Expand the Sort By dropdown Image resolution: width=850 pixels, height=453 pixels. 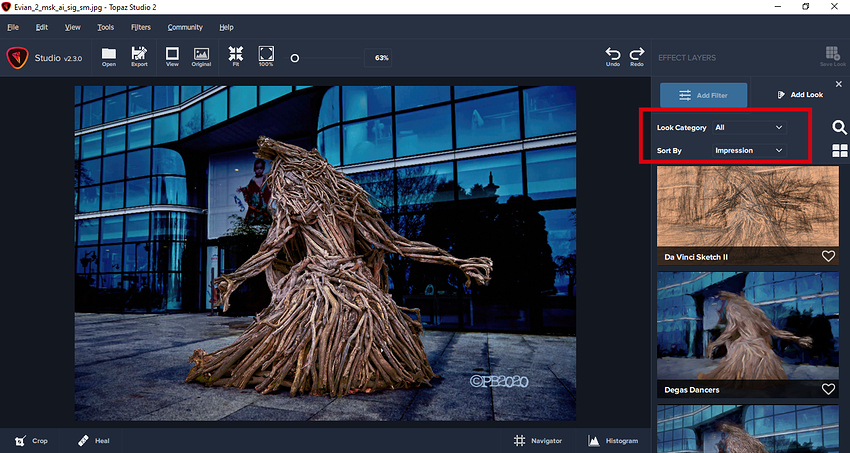pyautogui.click(x=749, y=151)
